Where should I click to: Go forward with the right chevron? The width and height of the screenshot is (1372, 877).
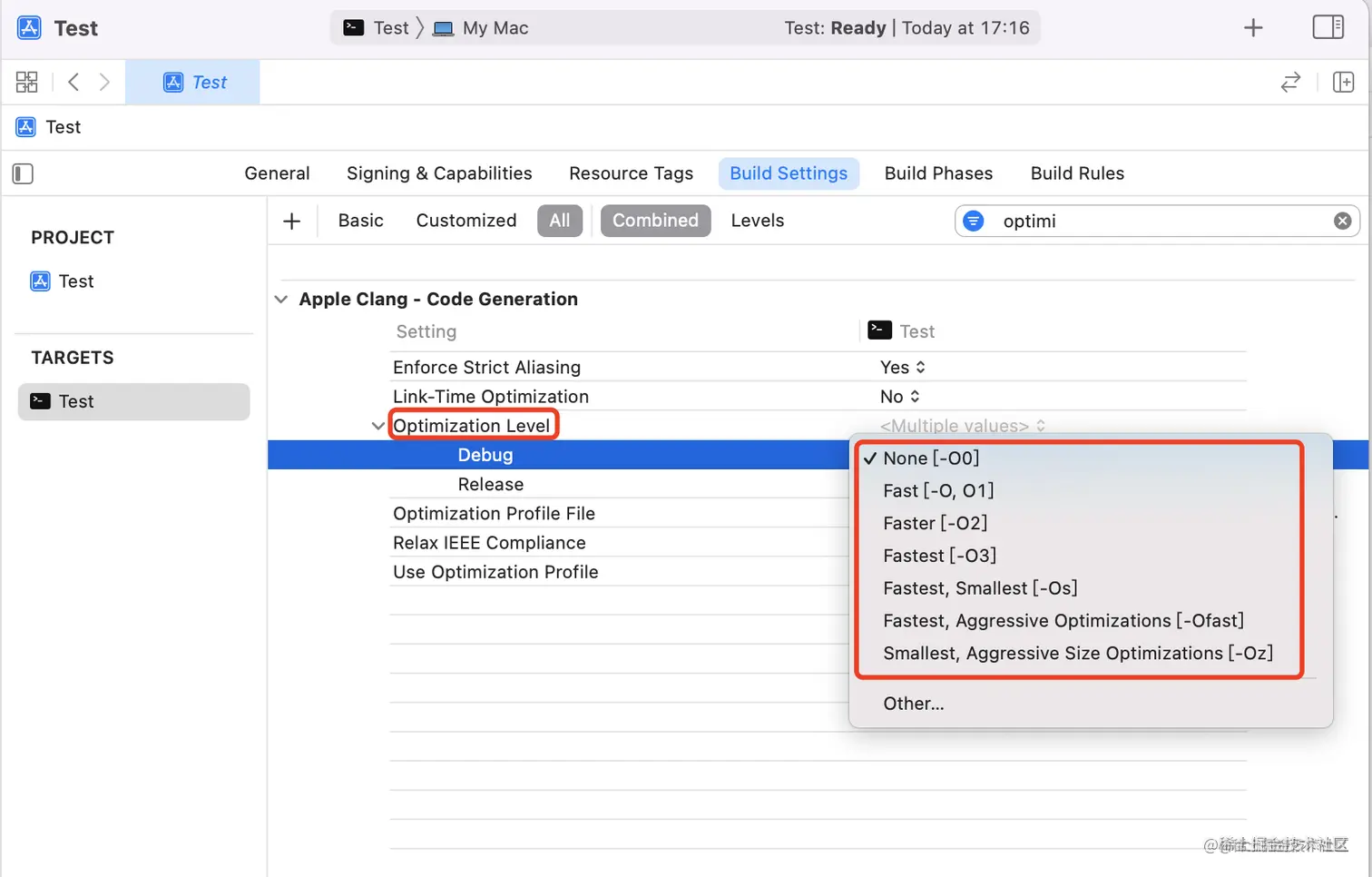(104, 82)
